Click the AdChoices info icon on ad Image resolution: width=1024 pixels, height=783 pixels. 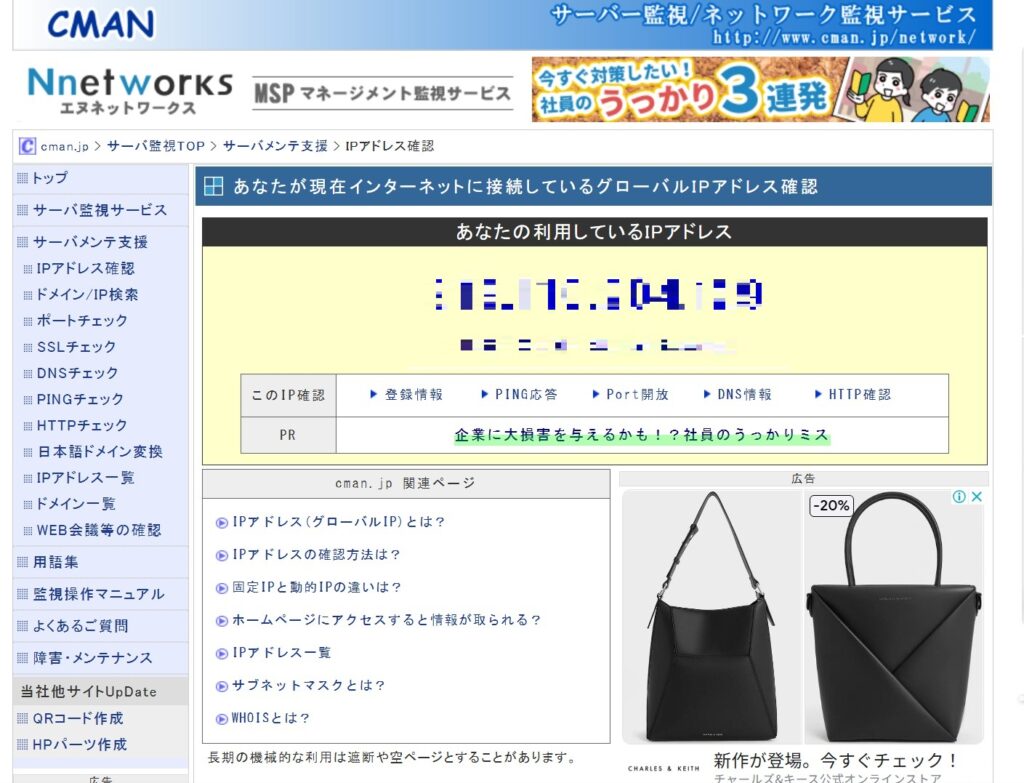pyautogui.click(x=959, y=497)
